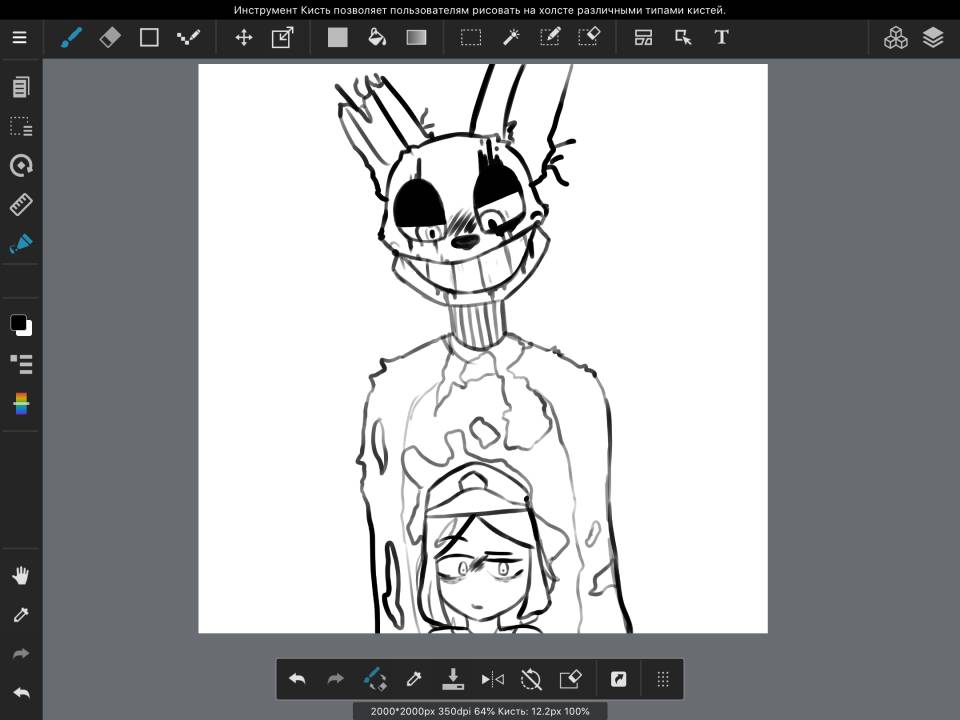Select the Eraser tool in top toolbar

click(110, 38)
